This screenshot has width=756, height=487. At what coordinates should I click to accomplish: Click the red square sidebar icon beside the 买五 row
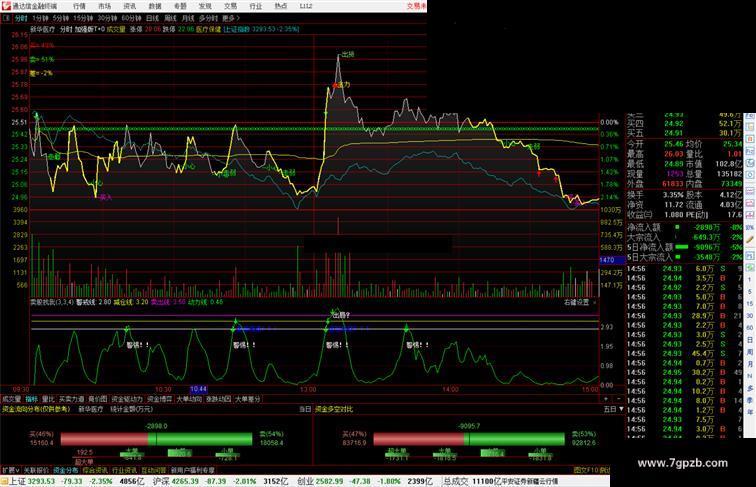pos(750,139)
